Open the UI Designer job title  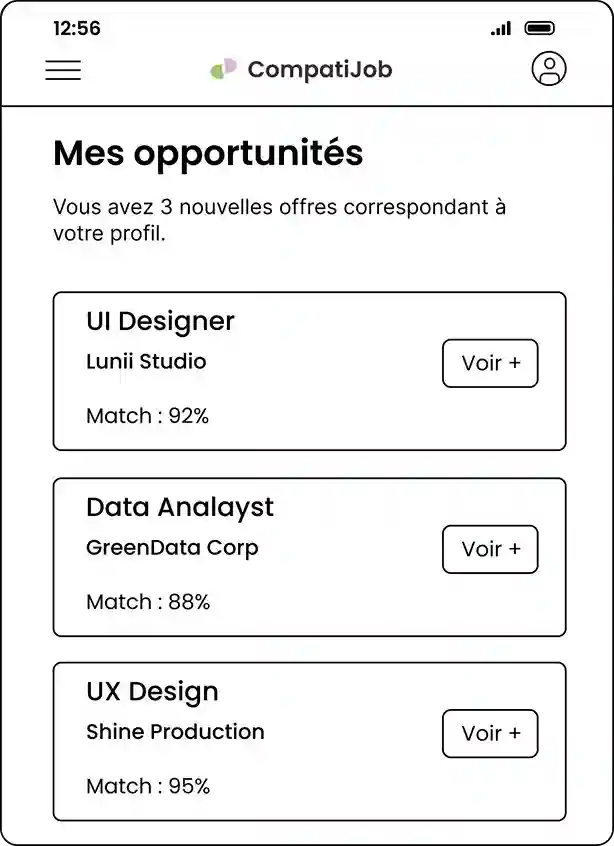click(x=160, y=321)
